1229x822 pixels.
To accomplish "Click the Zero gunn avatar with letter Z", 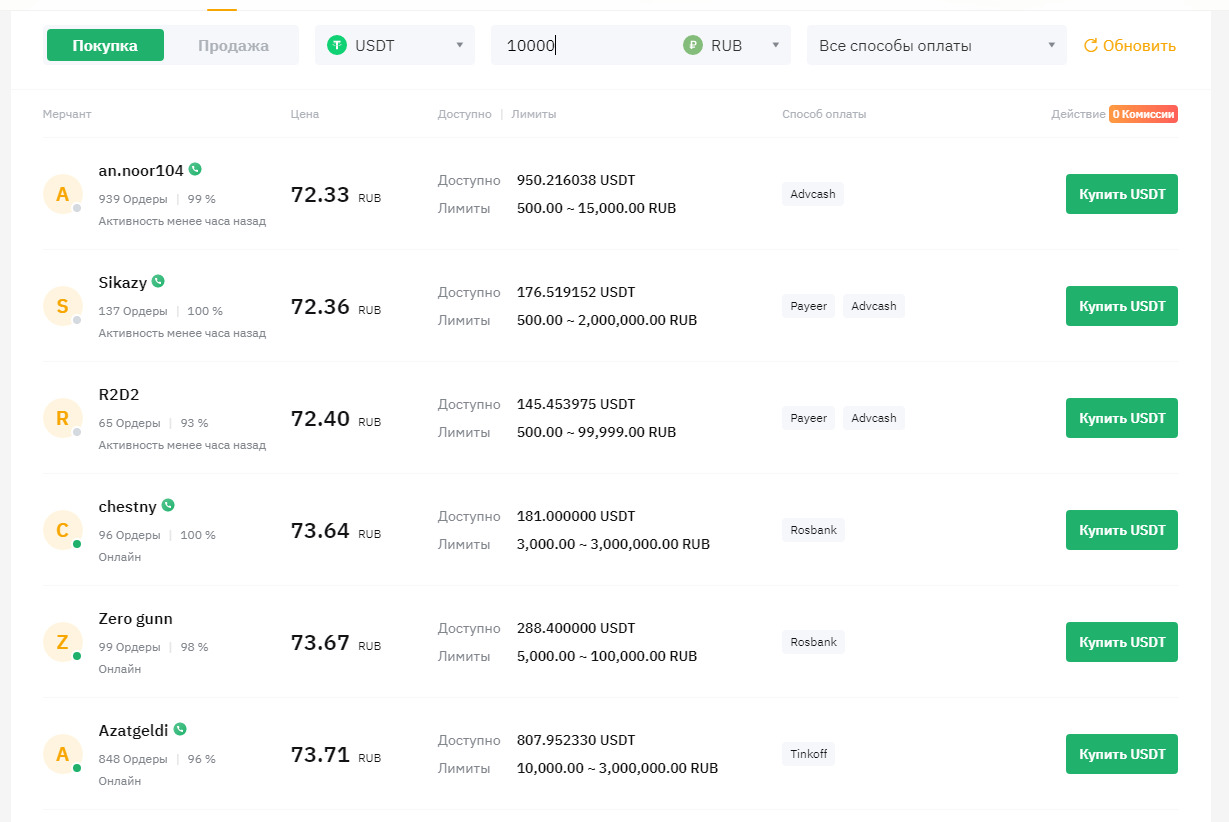I will 62,642.
